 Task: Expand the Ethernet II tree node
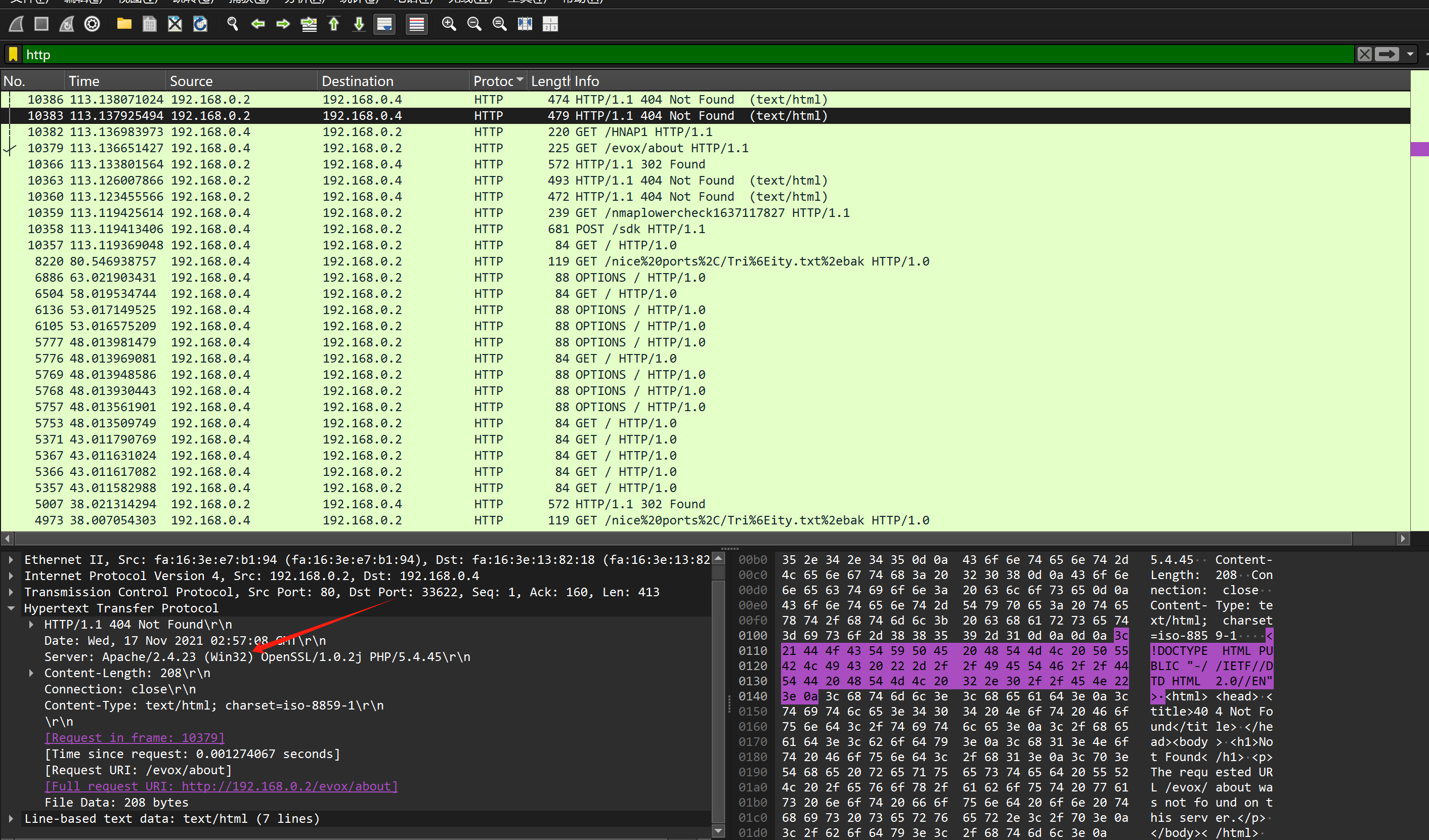click(x=11, y=559)
